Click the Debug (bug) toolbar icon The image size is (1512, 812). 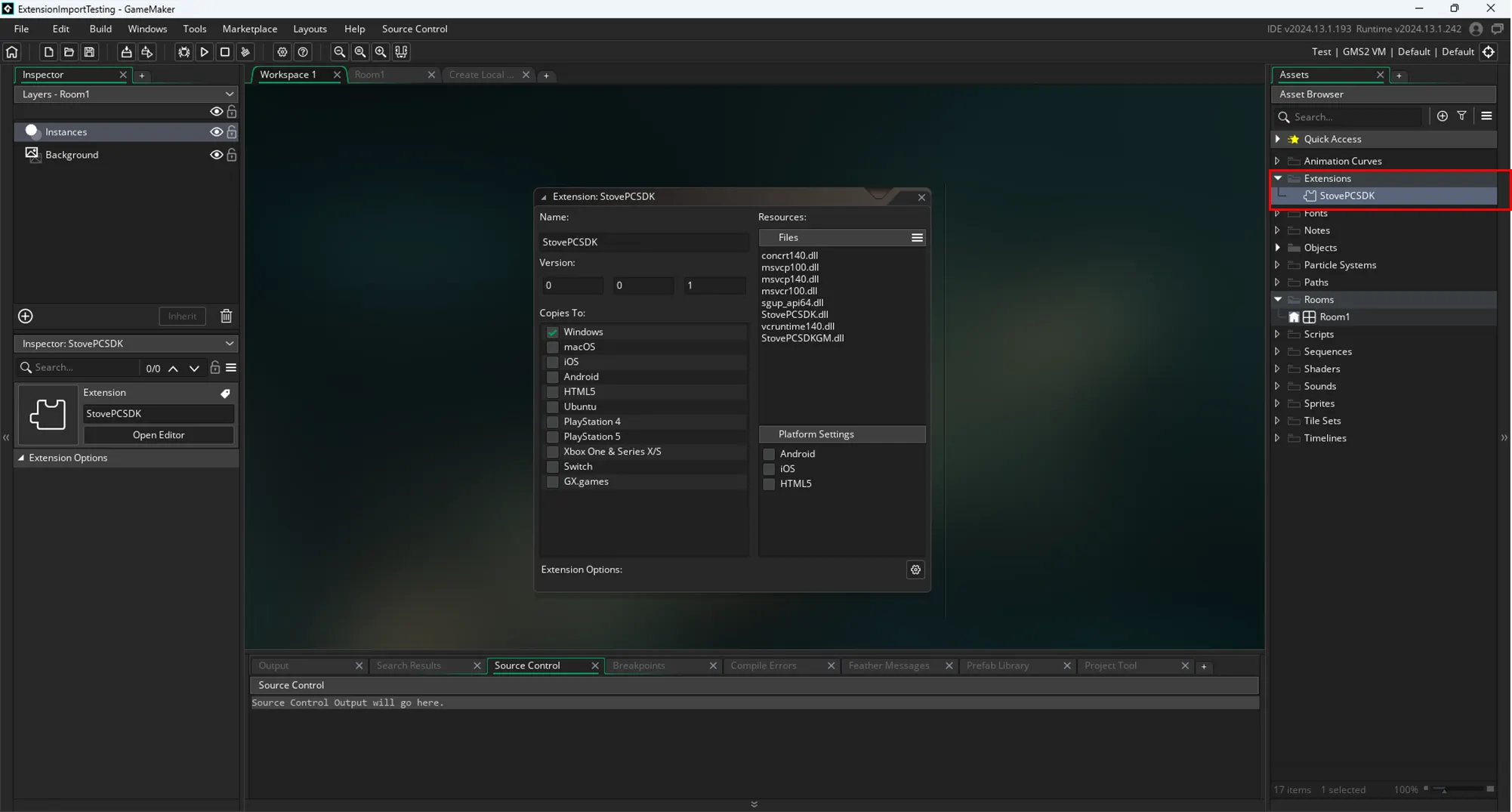184,52
